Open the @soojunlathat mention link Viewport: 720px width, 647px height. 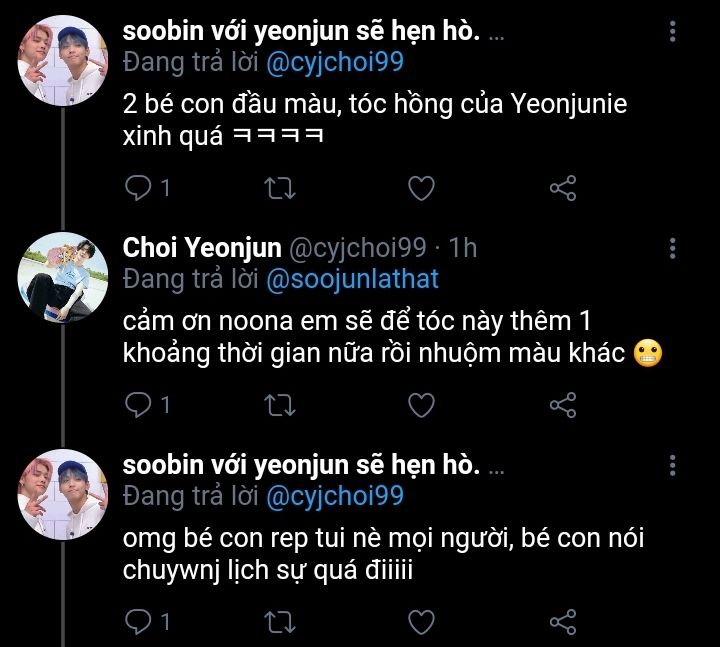click(x=352, y=279)
